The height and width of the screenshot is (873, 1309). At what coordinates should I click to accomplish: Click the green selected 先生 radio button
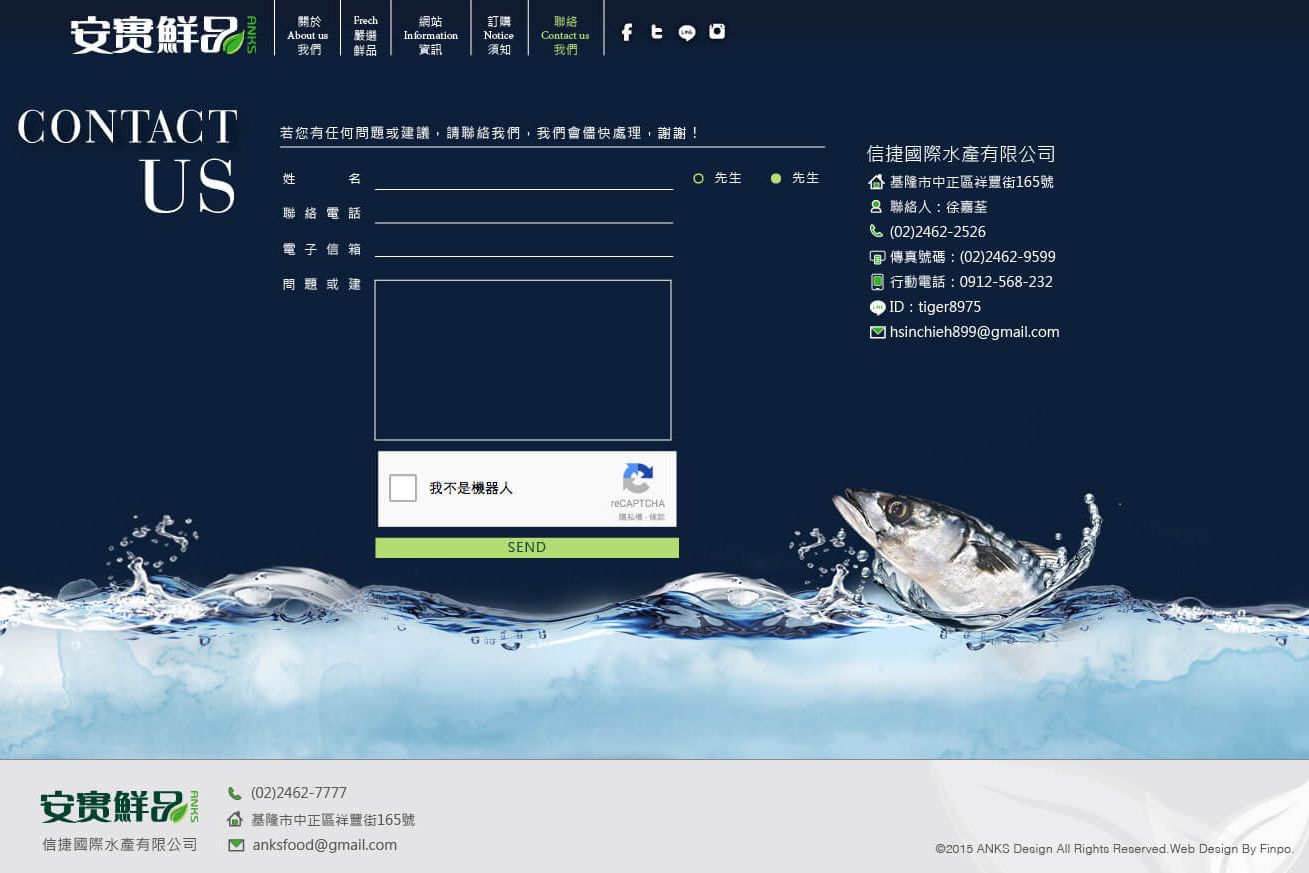click(x=776, y=177)
